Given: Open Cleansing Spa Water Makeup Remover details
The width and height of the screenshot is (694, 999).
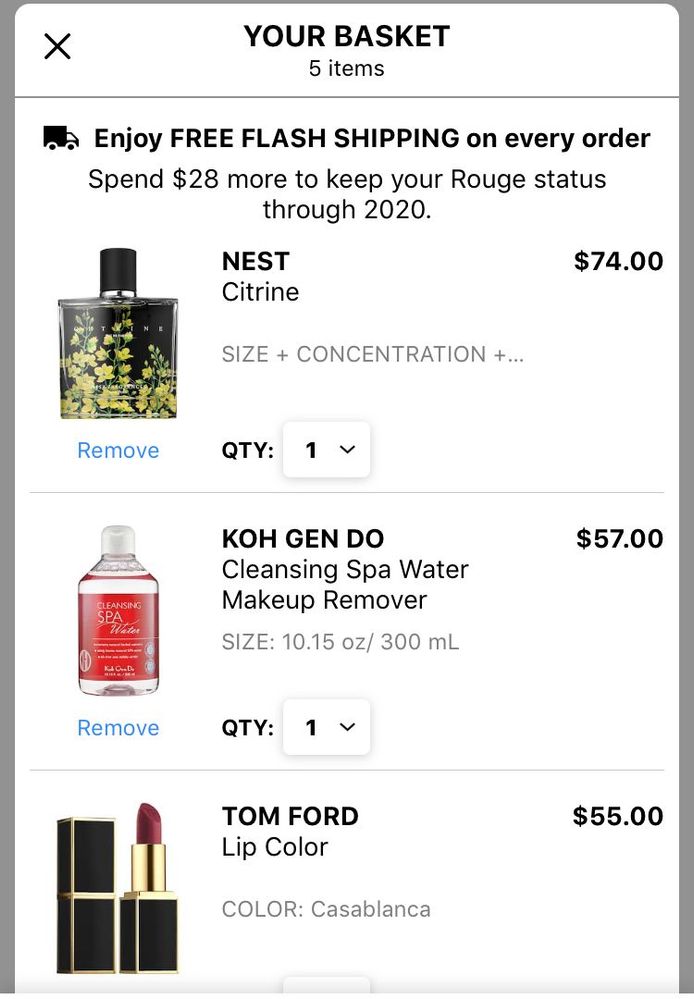Looking at the screenshot, I should coord(344,585).
